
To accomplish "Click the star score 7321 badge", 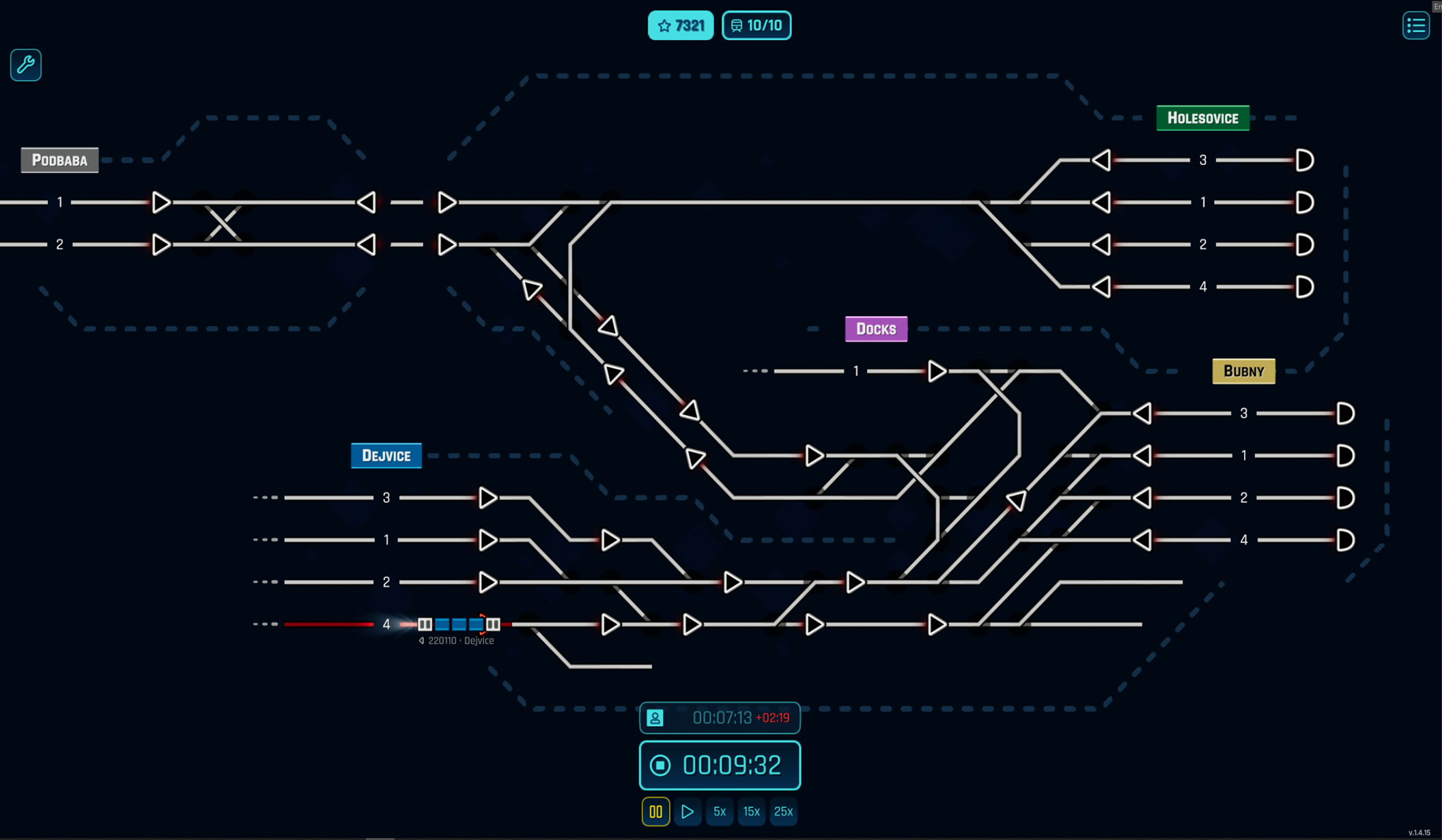I will 680,26.
